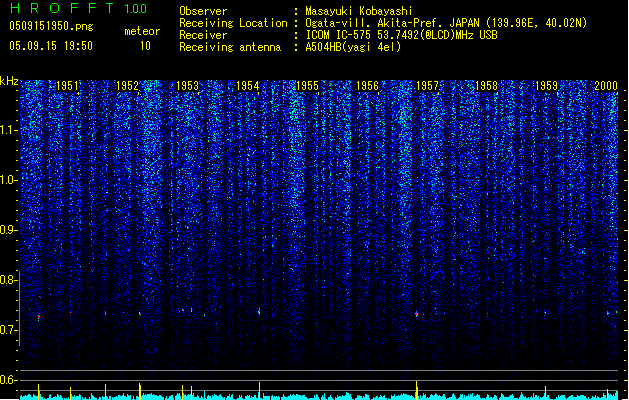Click the 1956 time marker

367,86
